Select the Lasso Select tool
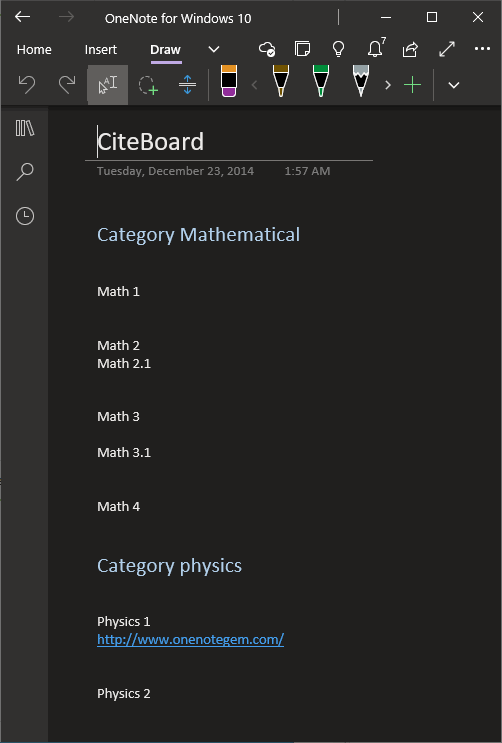Screen dimensions: 502x743 coord(148,85)
